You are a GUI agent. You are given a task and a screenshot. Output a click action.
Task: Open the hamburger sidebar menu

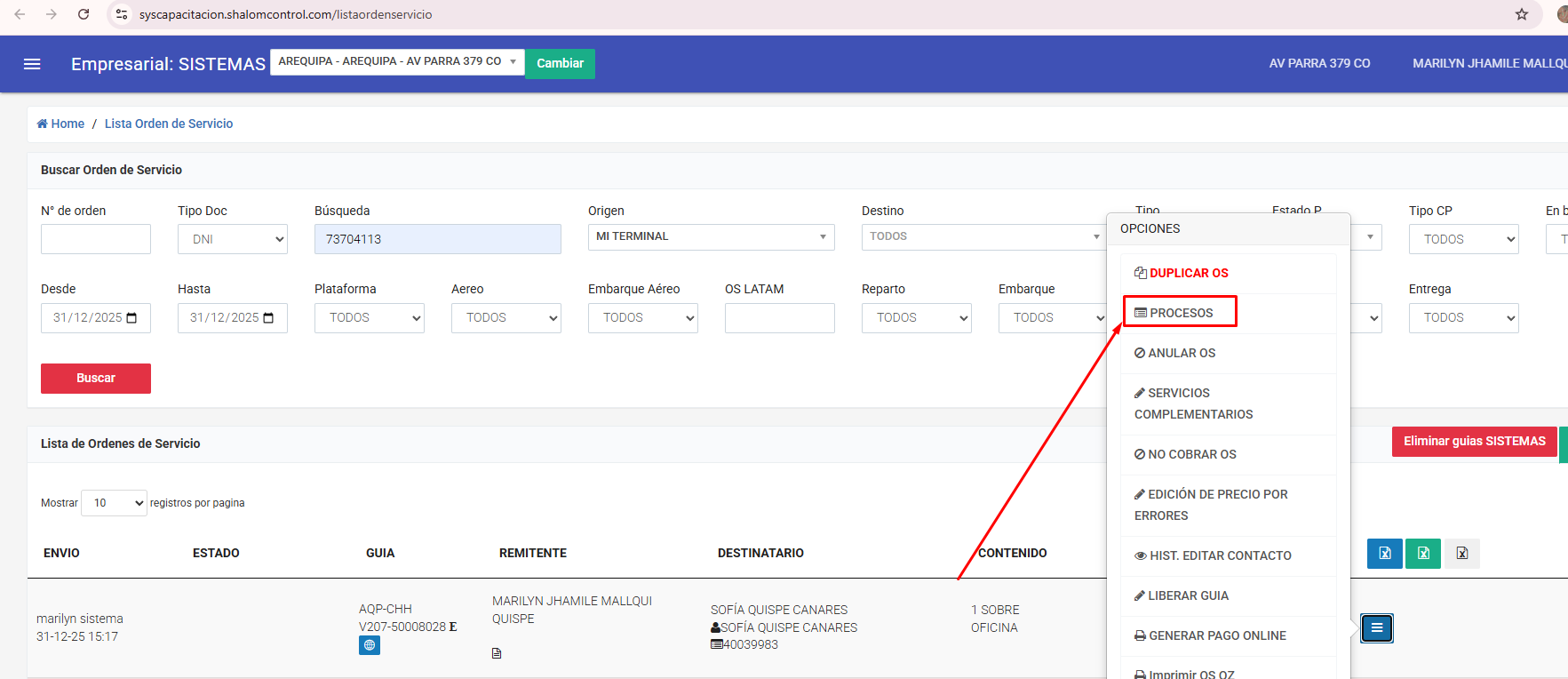pos(32,64)
